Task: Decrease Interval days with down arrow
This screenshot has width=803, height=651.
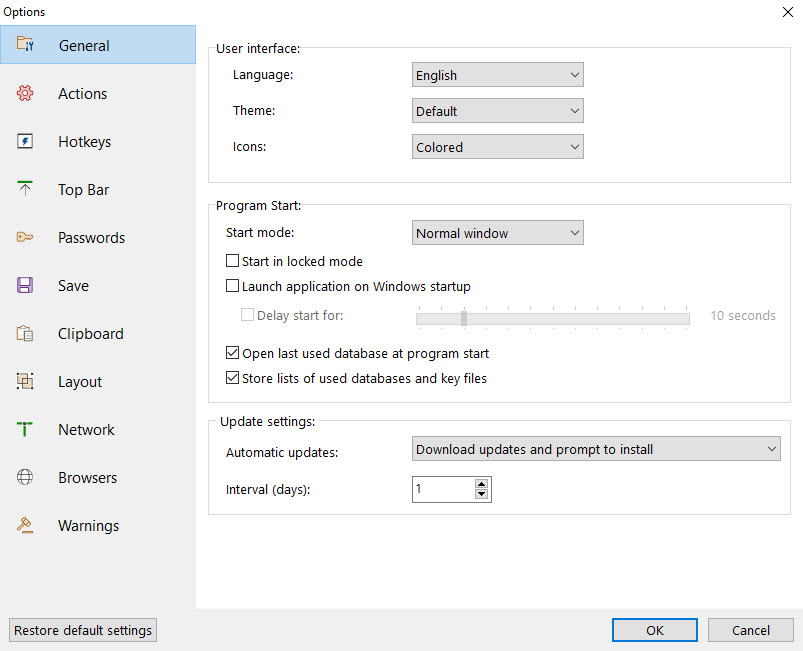Action: (x=481, y=494)
